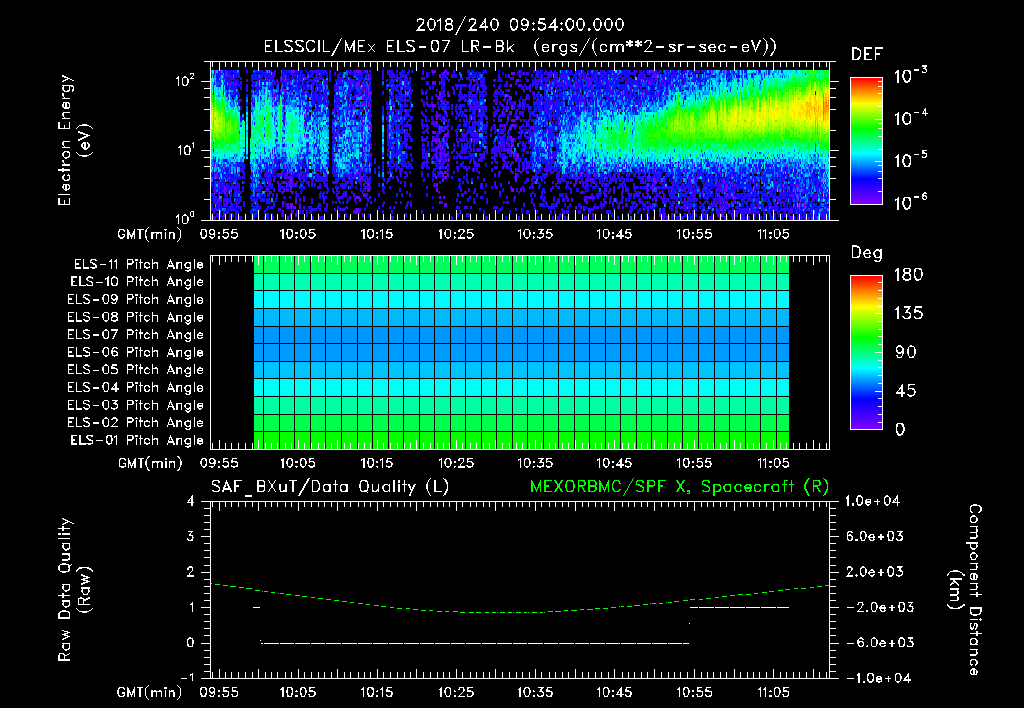Image resolution: width=1024 pixels, height=708 pixels.
Task: Click the 10^-6 value on DEF scale
Action: click(x=910, y=202)
